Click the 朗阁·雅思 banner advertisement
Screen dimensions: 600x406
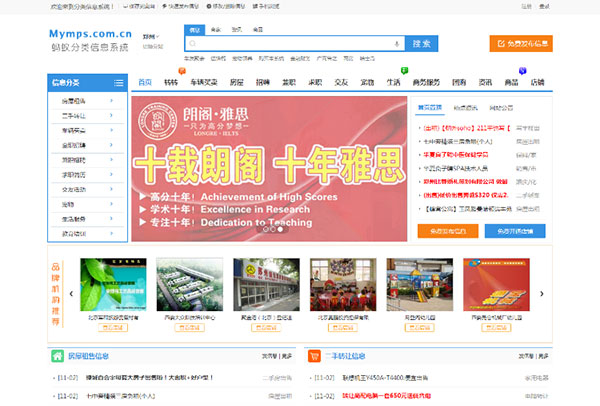click(x=269, y=168)
